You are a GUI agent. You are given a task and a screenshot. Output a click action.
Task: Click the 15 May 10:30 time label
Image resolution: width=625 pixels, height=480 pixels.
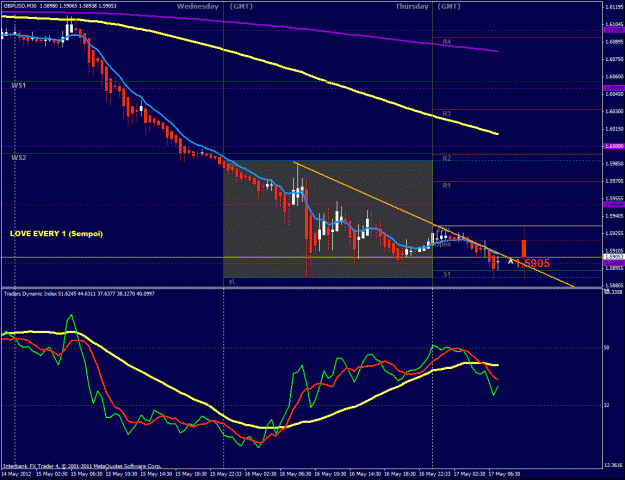(121, 474)
